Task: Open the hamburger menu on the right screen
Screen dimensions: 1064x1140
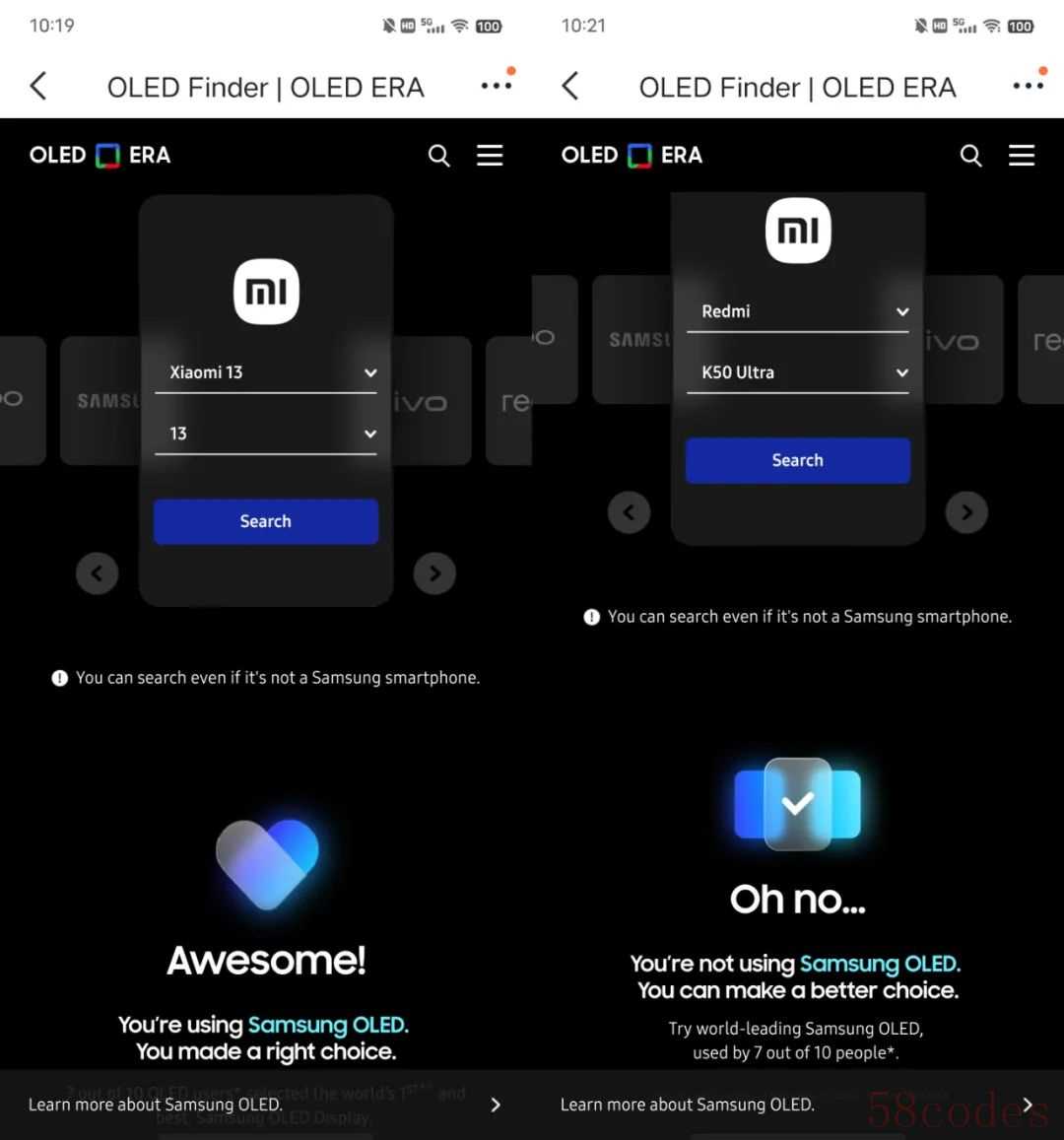Action: 1021,155
